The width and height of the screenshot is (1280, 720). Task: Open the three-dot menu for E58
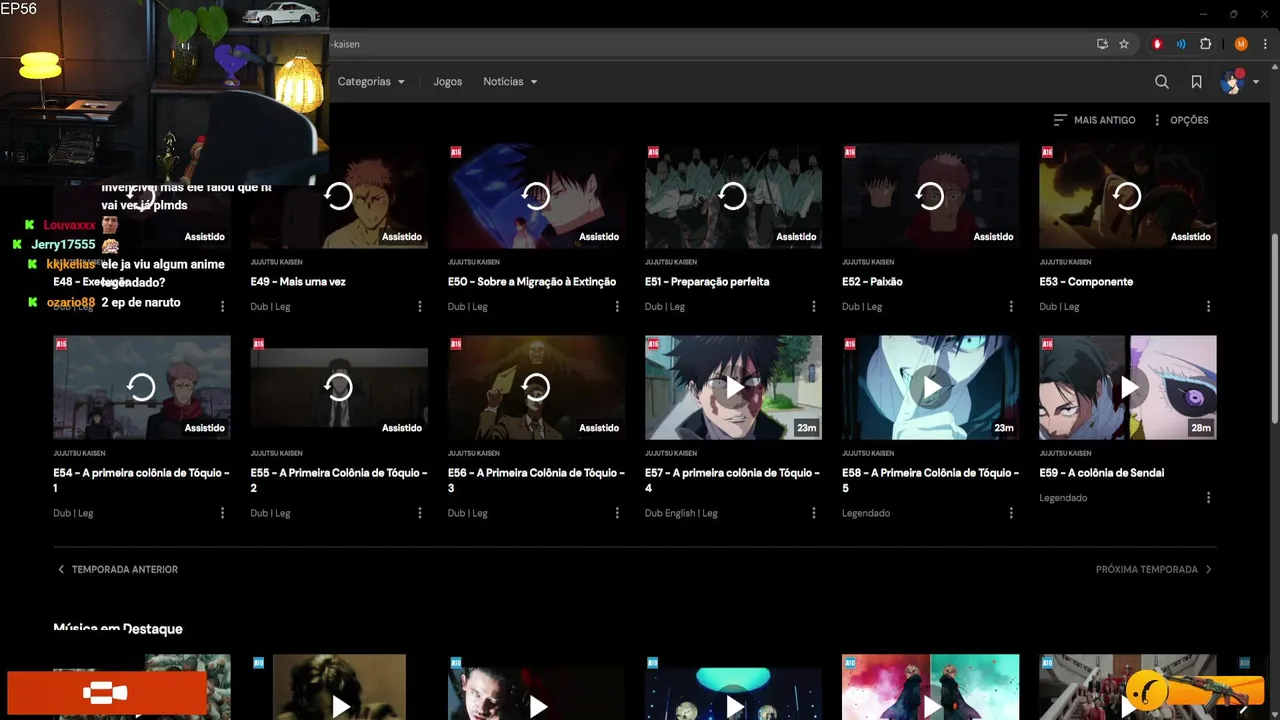[1011, 513]
